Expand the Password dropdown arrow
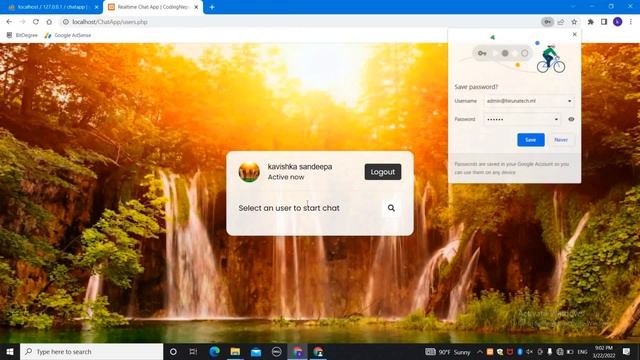This screenshot has width=640, height=360. coord(556,119)
